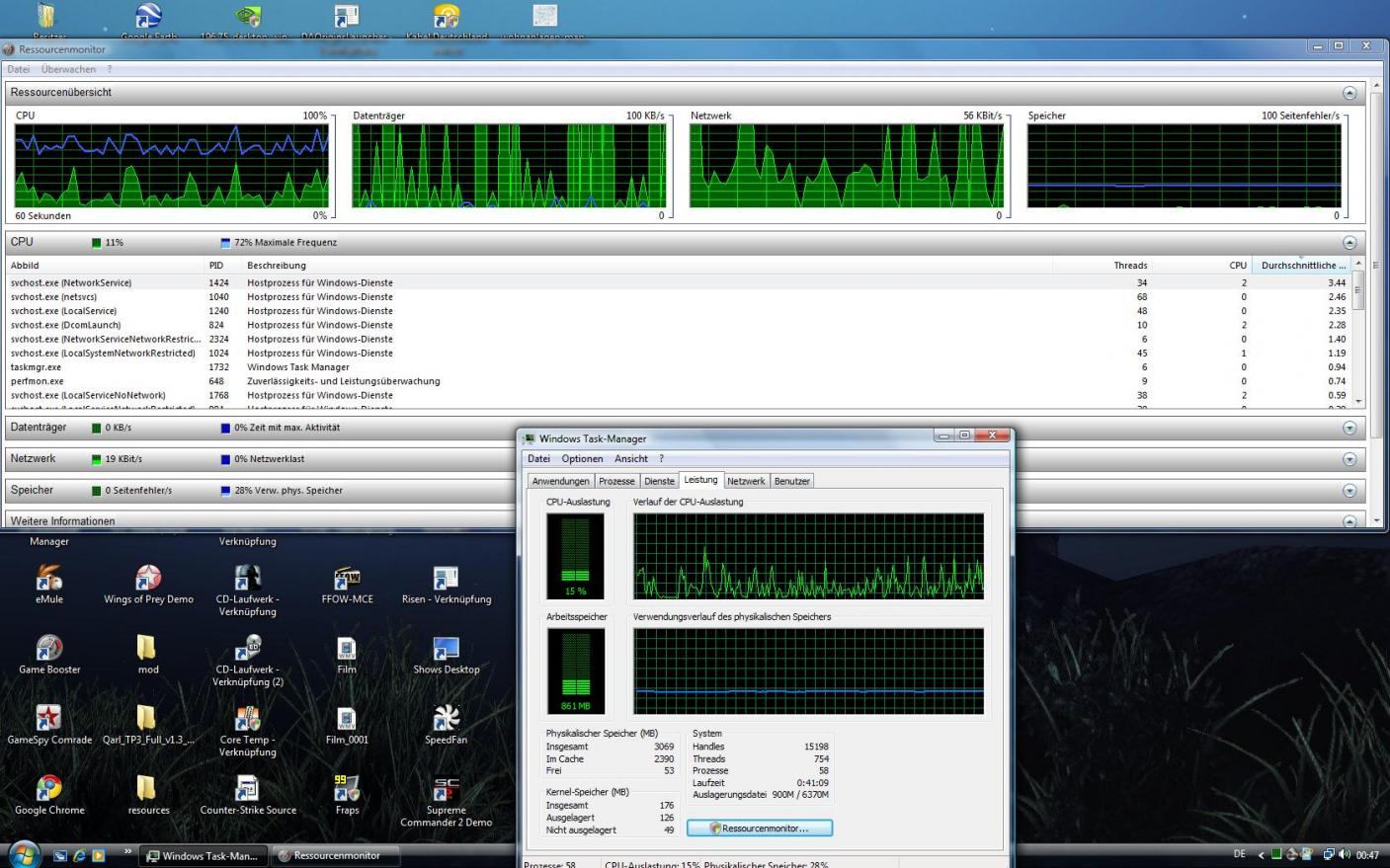Open the Optionen menu in Task-Manager
Image resolution: width=1390 pixels, height=868 pixels.
(582, 459)
